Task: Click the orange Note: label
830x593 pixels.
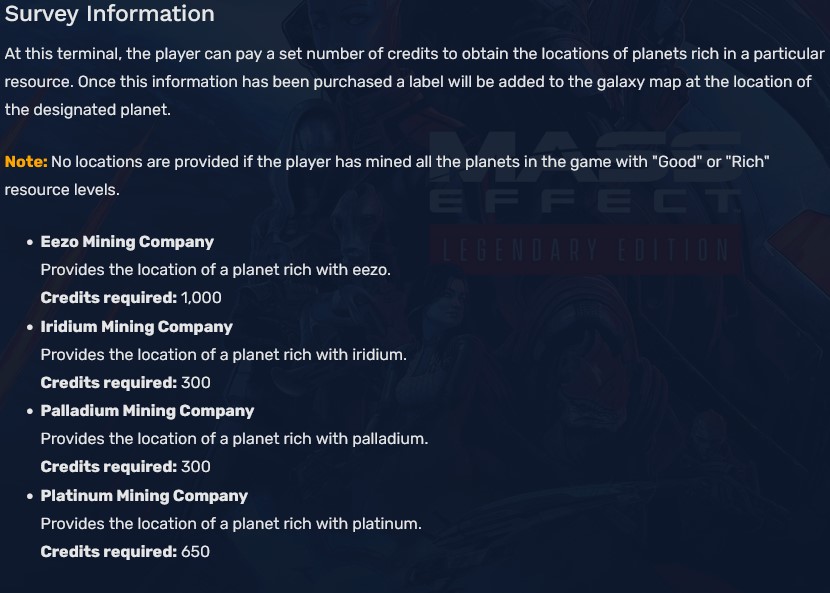Action: 26,162
